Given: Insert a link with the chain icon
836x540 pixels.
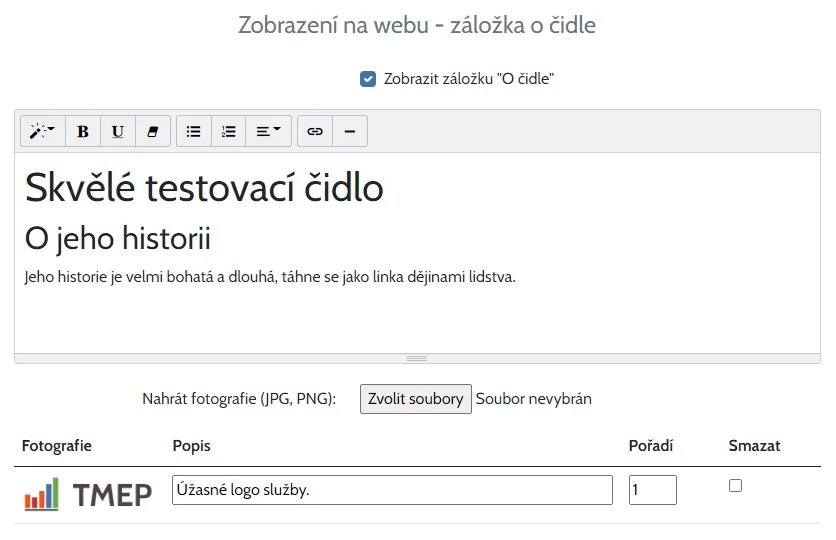Looking at the screenshot, I should coord(315,131).
